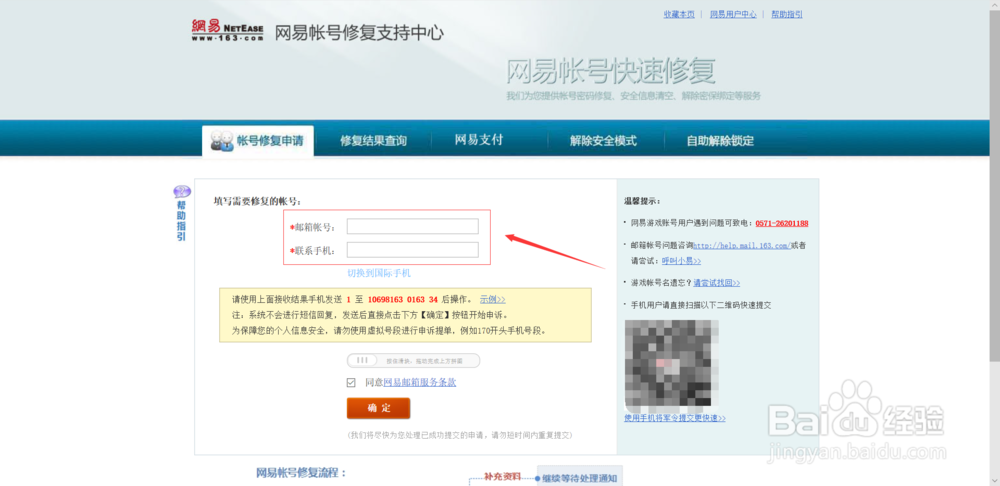Open the 网易用户中心 link

point(733,14)
